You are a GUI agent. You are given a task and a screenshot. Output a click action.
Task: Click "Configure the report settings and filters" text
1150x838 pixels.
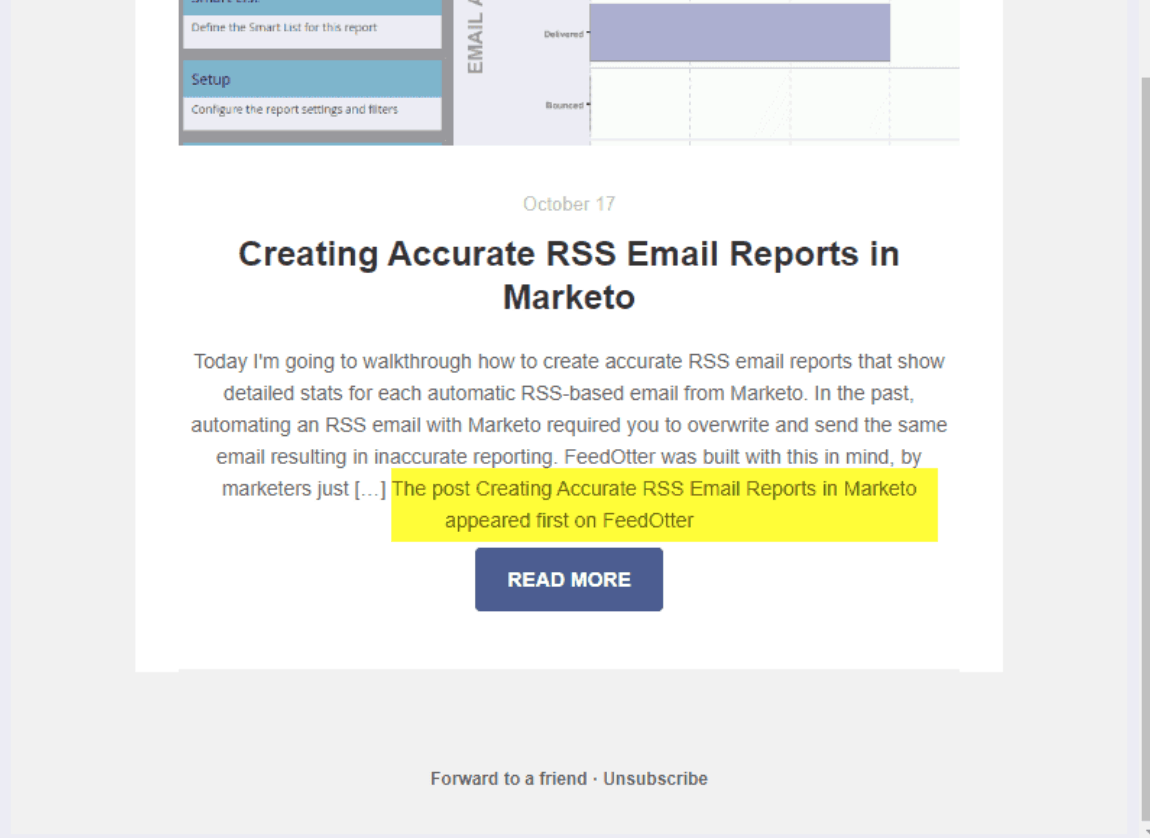point(294,109)
